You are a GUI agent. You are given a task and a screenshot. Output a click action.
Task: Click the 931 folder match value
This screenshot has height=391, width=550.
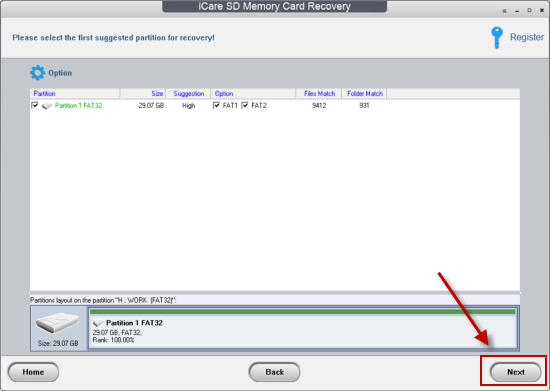pyautogui.click(x=364, y=106)
